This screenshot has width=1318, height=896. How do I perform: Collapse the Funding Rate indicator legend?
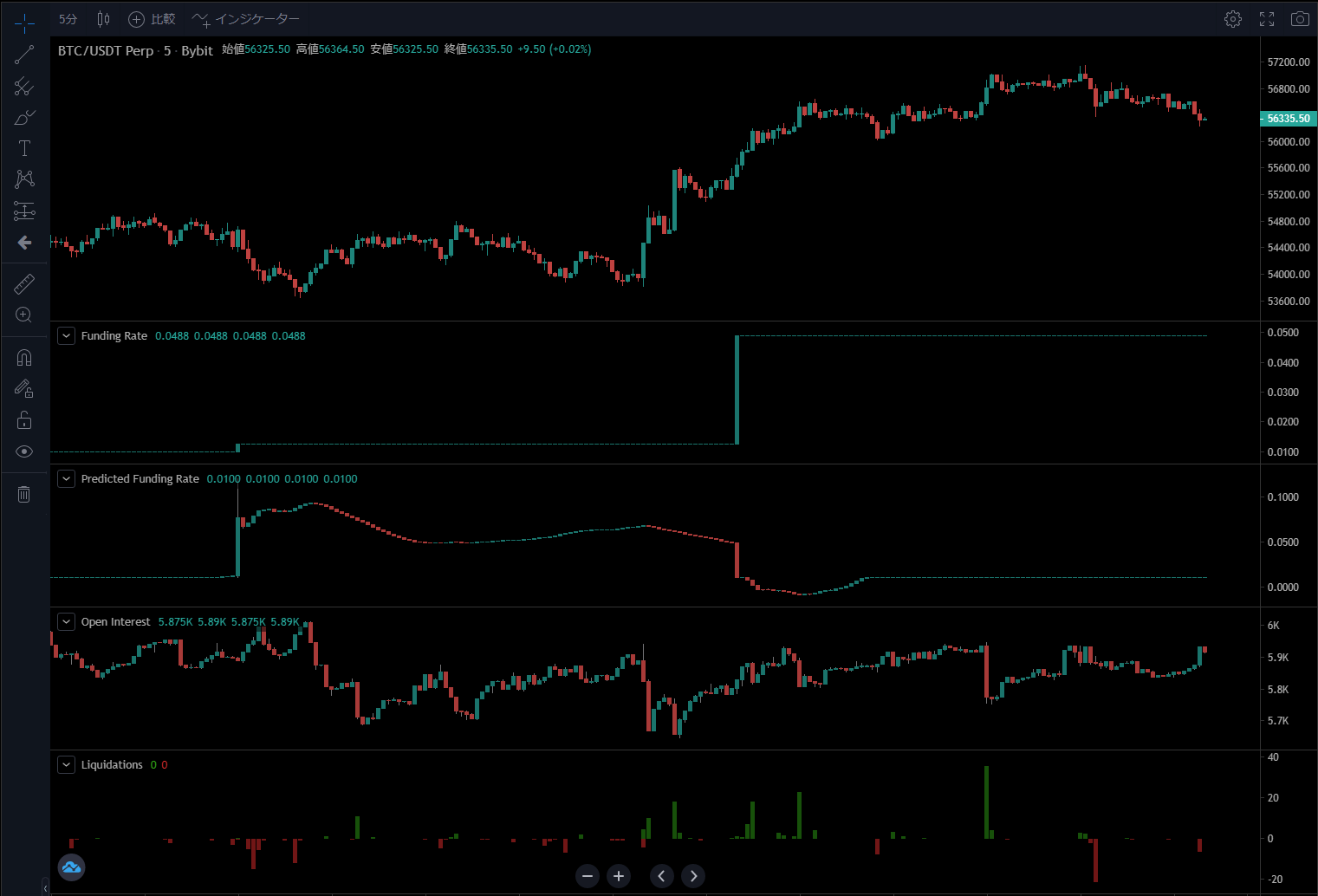[x=66, y=335]
